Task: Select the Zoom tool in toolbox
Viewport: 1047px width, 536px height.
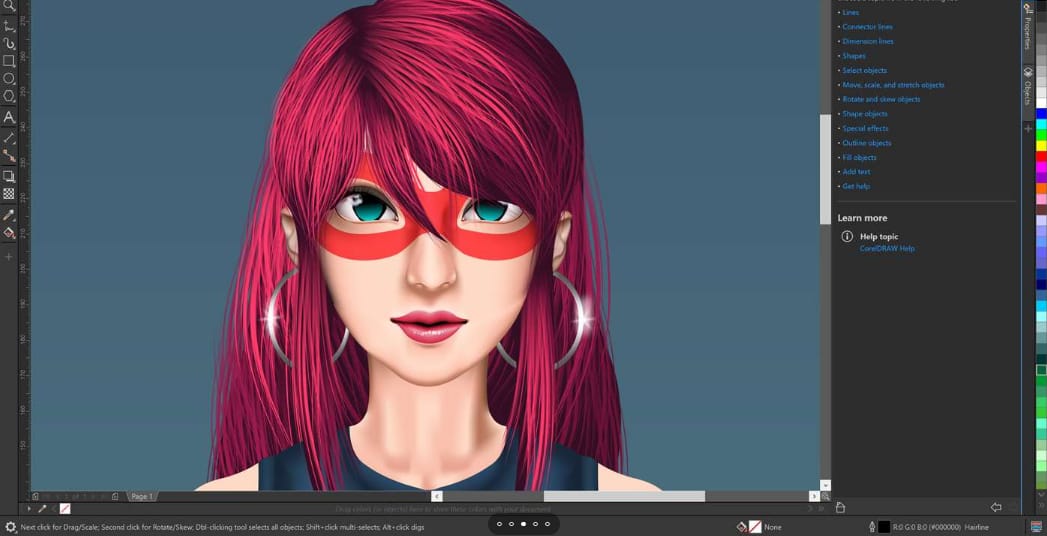Action: (9, 6)
